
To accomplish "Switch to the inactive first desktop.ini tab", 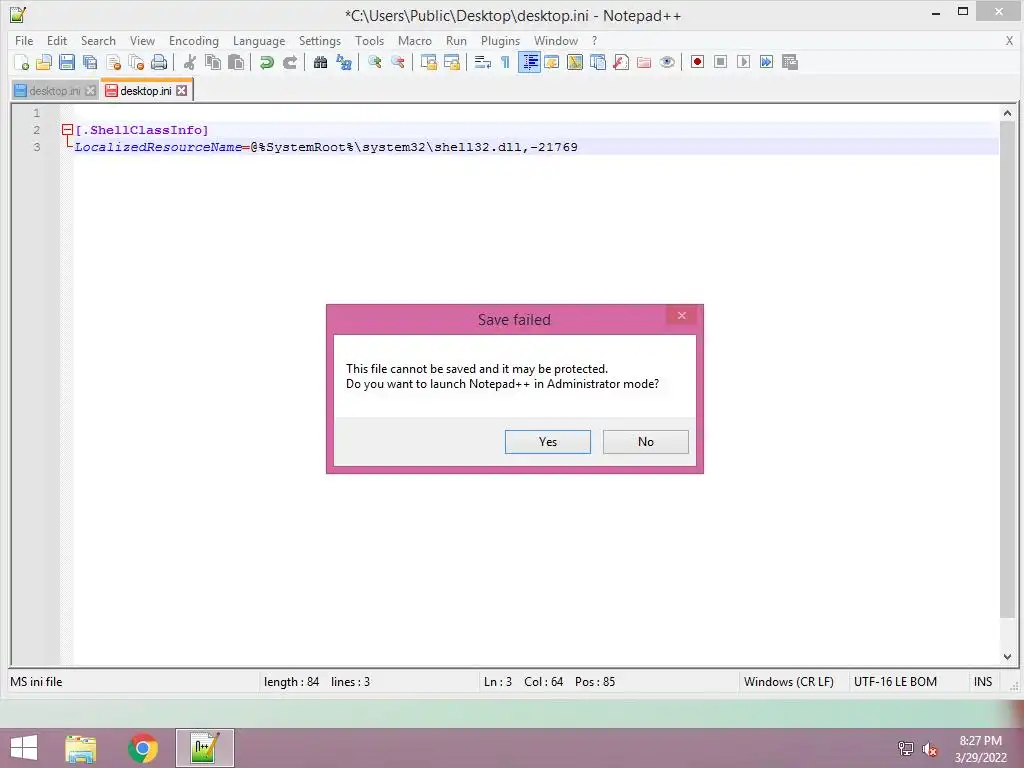I will click(x=54, y=91).
